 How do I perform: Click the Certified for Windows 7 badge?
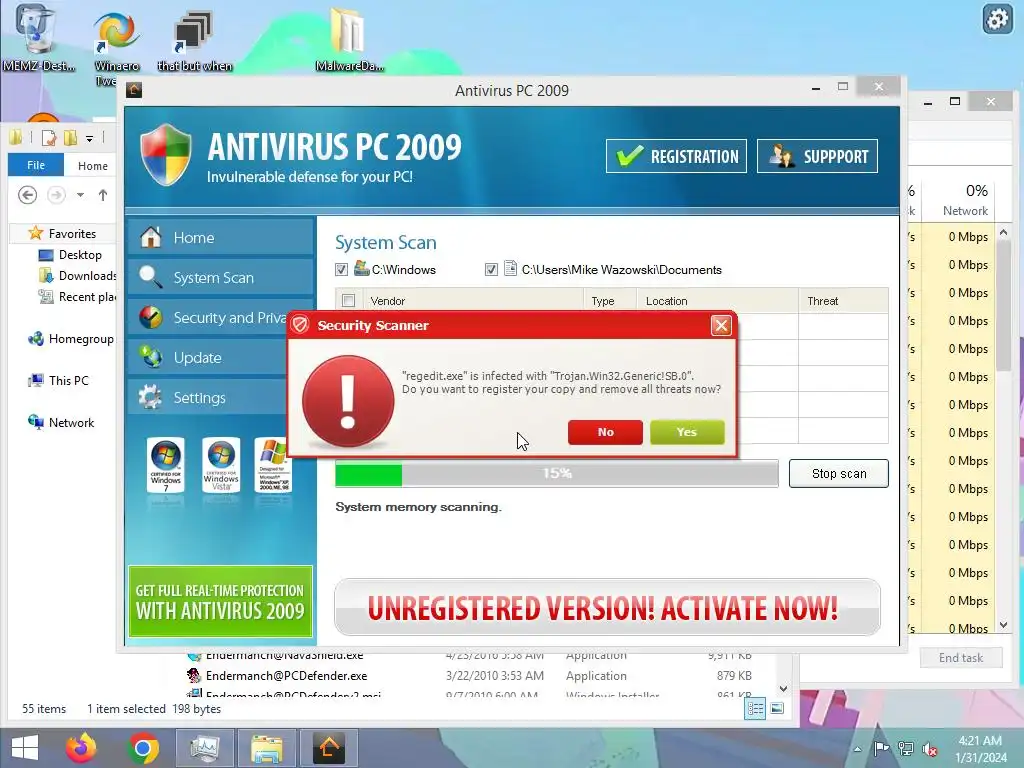click(x=166, y=465)
